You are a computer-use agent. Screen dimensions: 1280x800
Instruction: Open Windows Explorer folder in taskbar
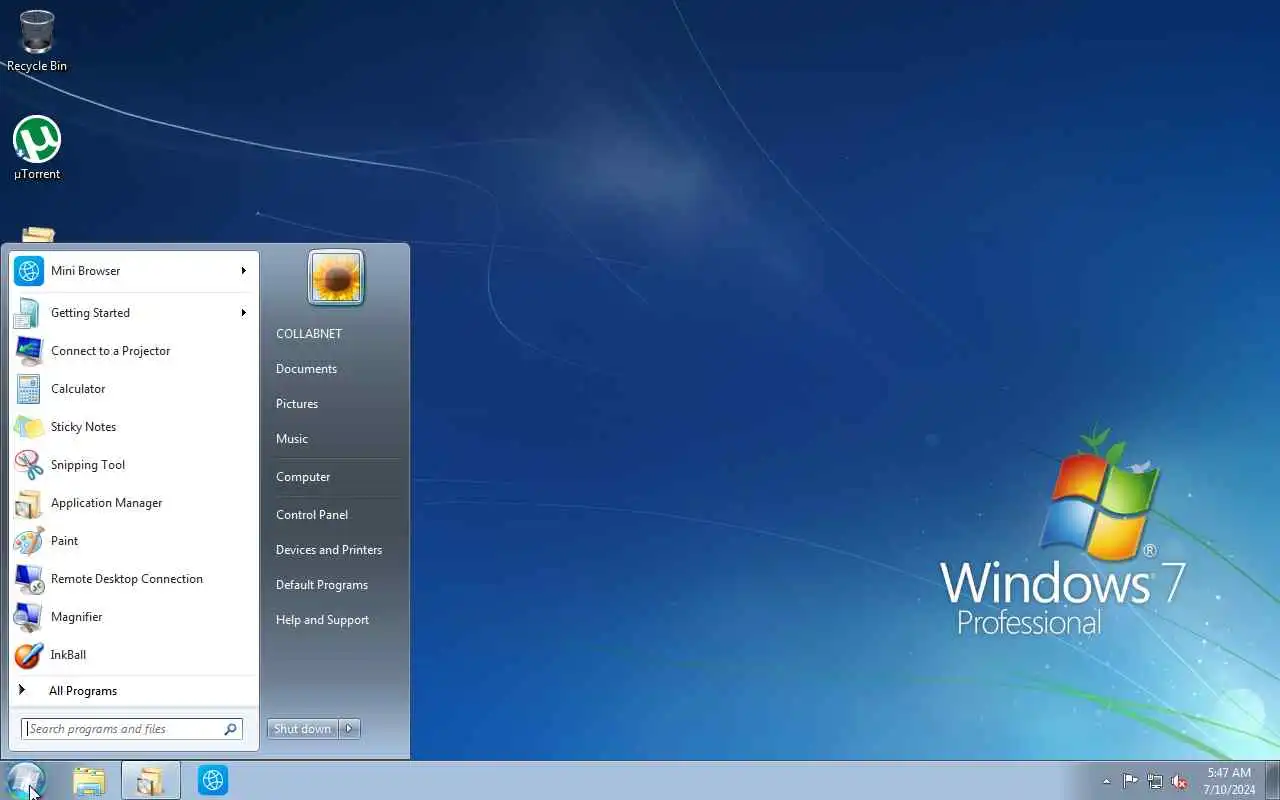coord(89,780)
